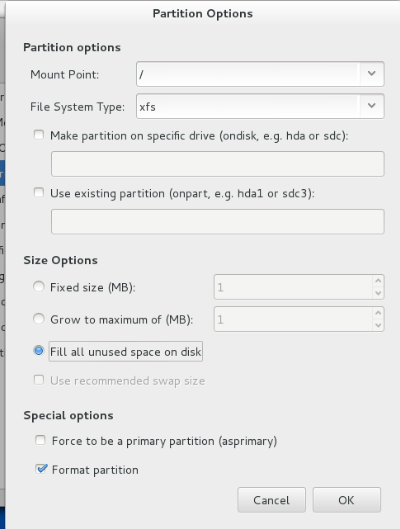Click the Fixed size number field

(x=293, y=287)
